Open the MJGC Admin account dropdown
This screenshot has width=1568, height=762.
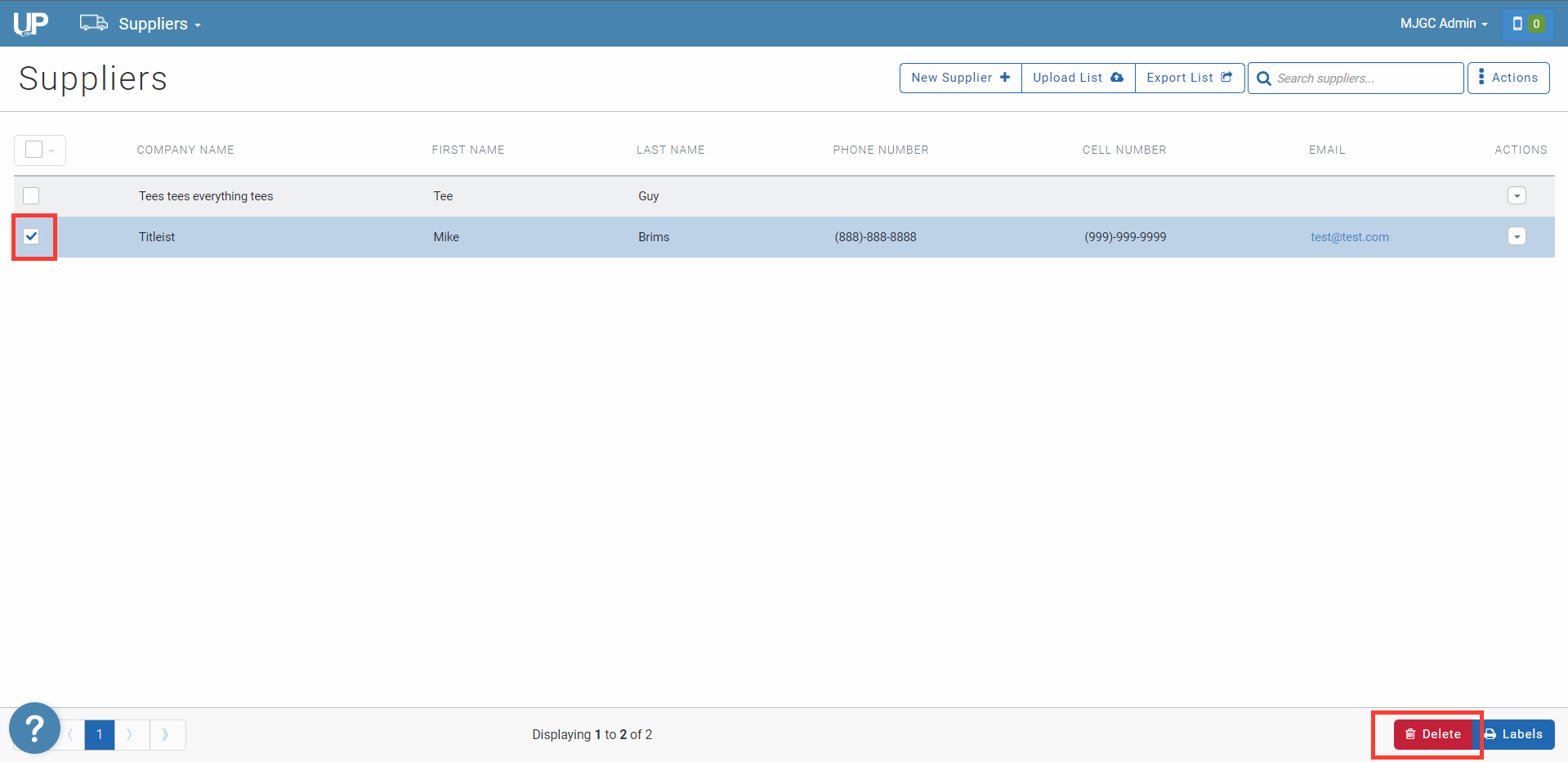tap(1442, 23)
